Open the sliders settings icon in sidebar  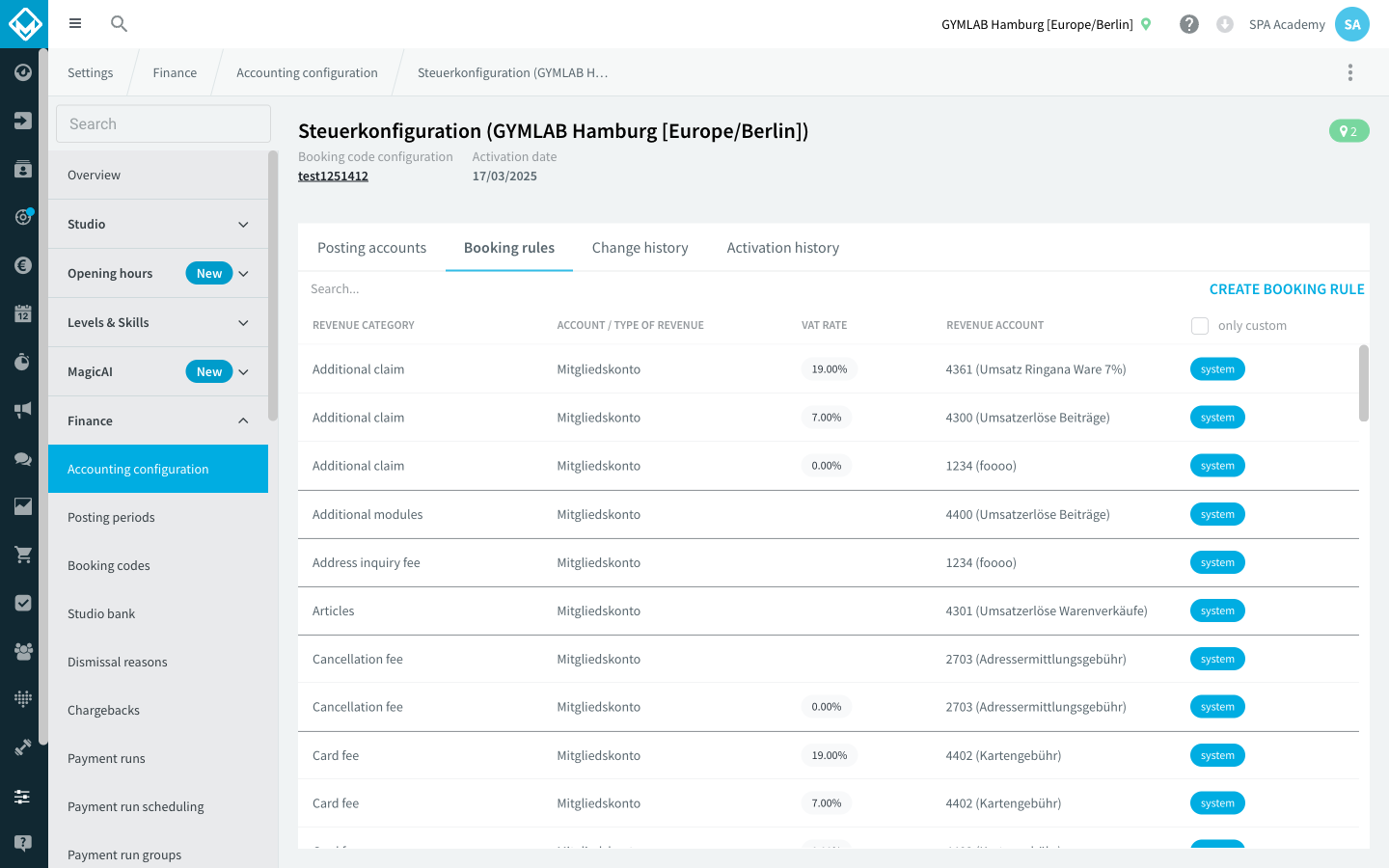pyautogui.click(x=23, y=796)
